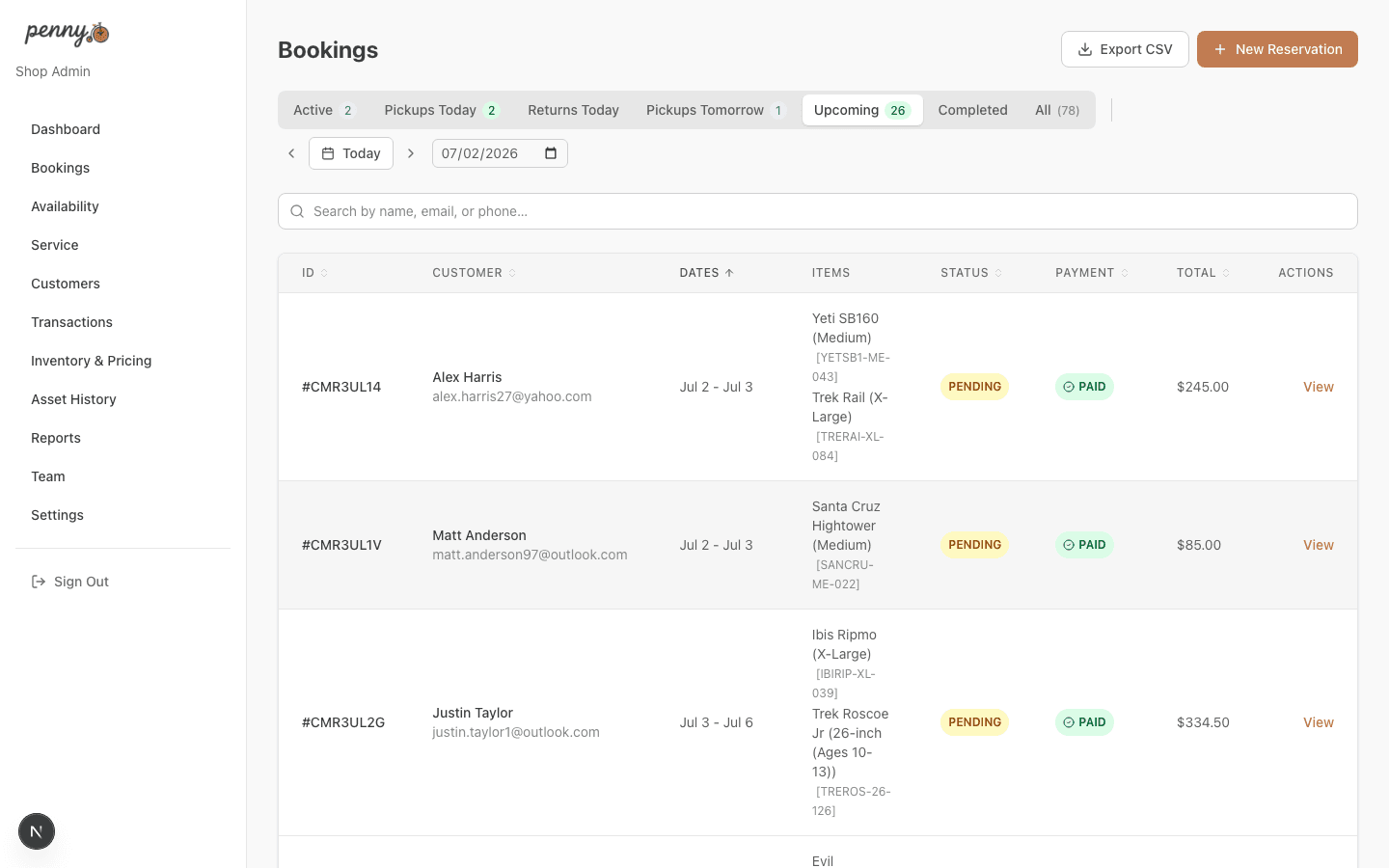Click booking ID #CMR3UL2G
Image resolution: width=1389 pixels, height=868 pixels.
[343, 722]
